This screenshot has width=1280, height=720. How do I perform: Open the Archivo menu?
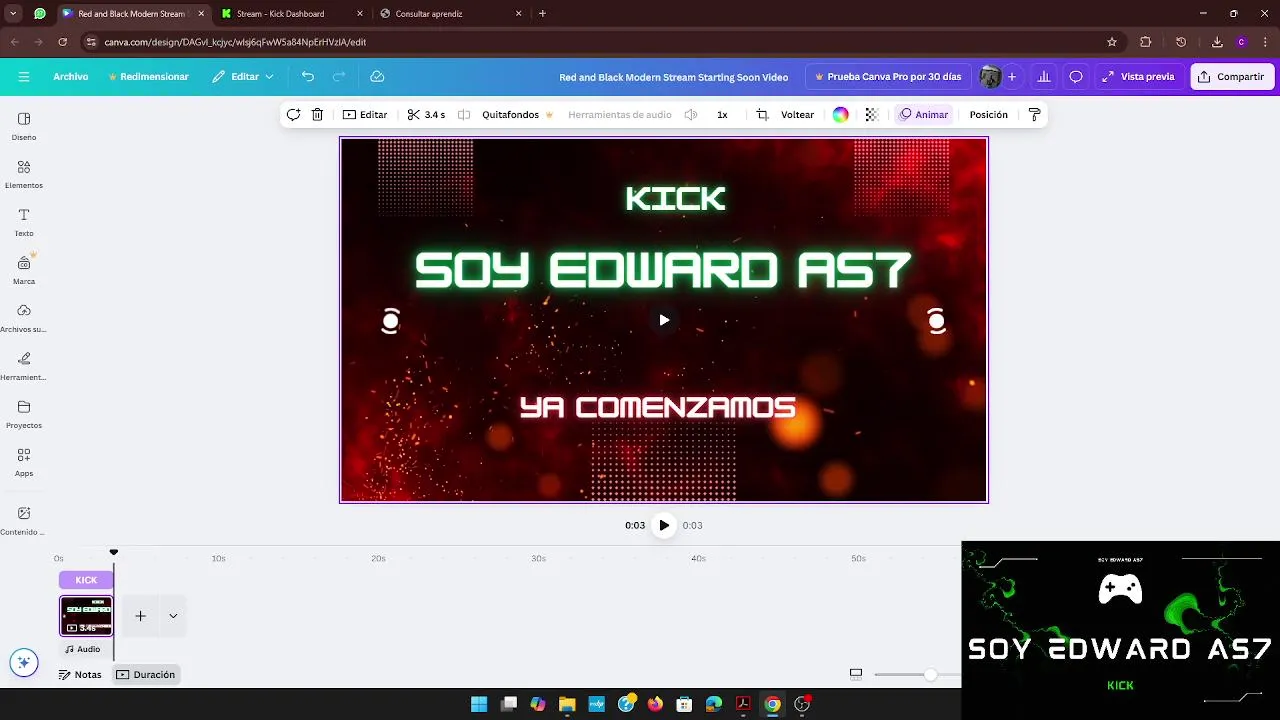71,77
